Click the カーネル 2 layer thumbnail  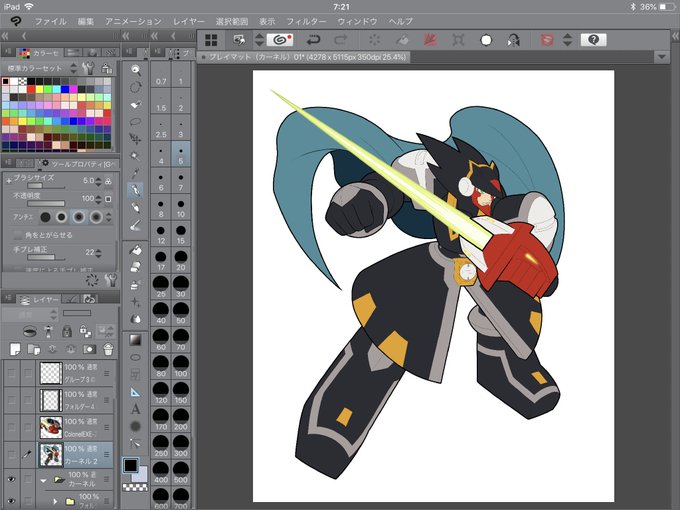[x=50, y=454]
